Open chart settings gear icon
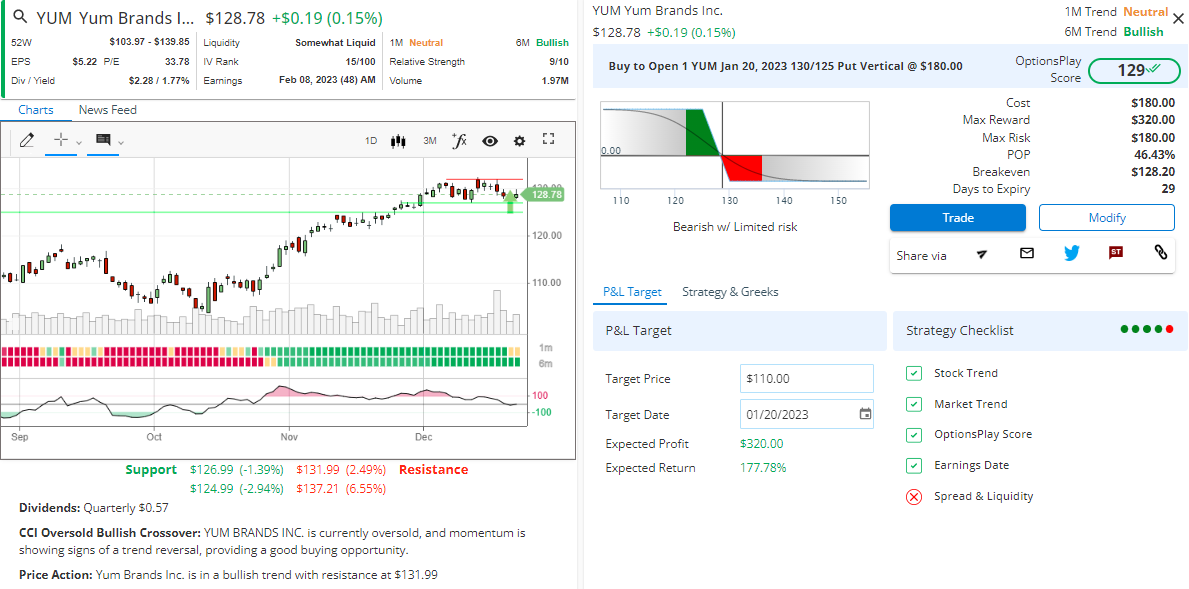This screenshot has height=589, width=1189. point(519,140)
